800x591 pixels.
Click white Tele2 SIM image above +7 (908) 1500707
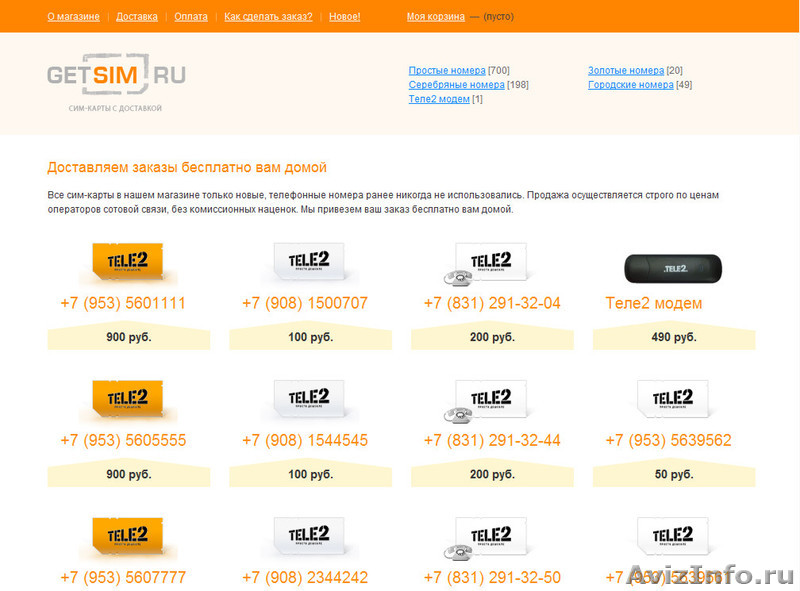pyautogui.click(x=309, y=262)
